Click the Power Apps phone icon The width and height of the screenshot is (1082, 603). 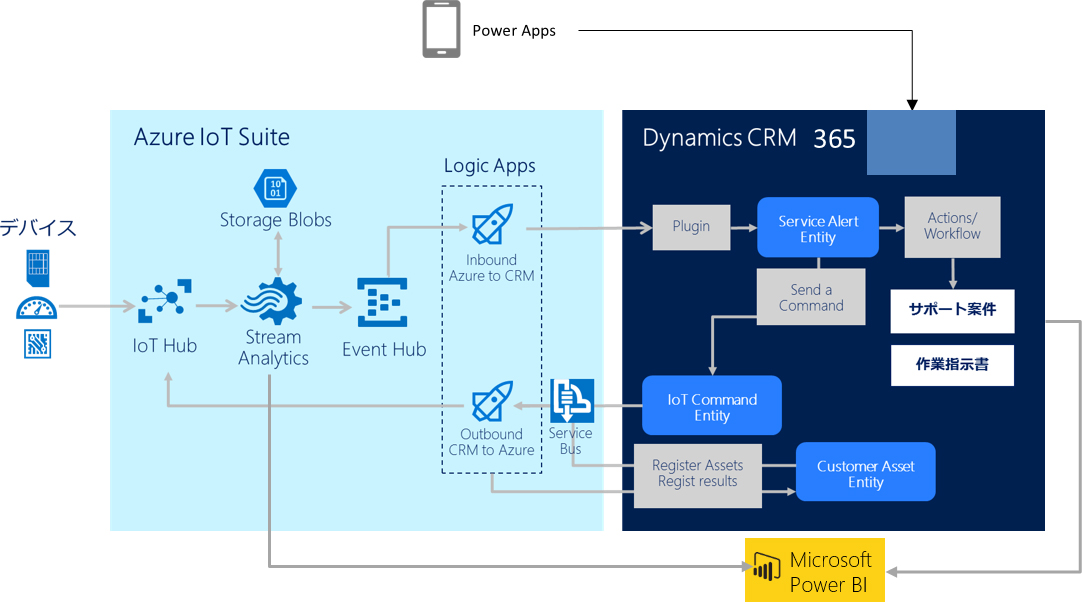tap(441, 29)
